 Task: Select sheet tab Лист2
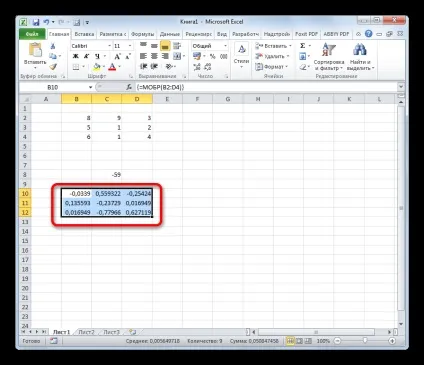(86, 332)
